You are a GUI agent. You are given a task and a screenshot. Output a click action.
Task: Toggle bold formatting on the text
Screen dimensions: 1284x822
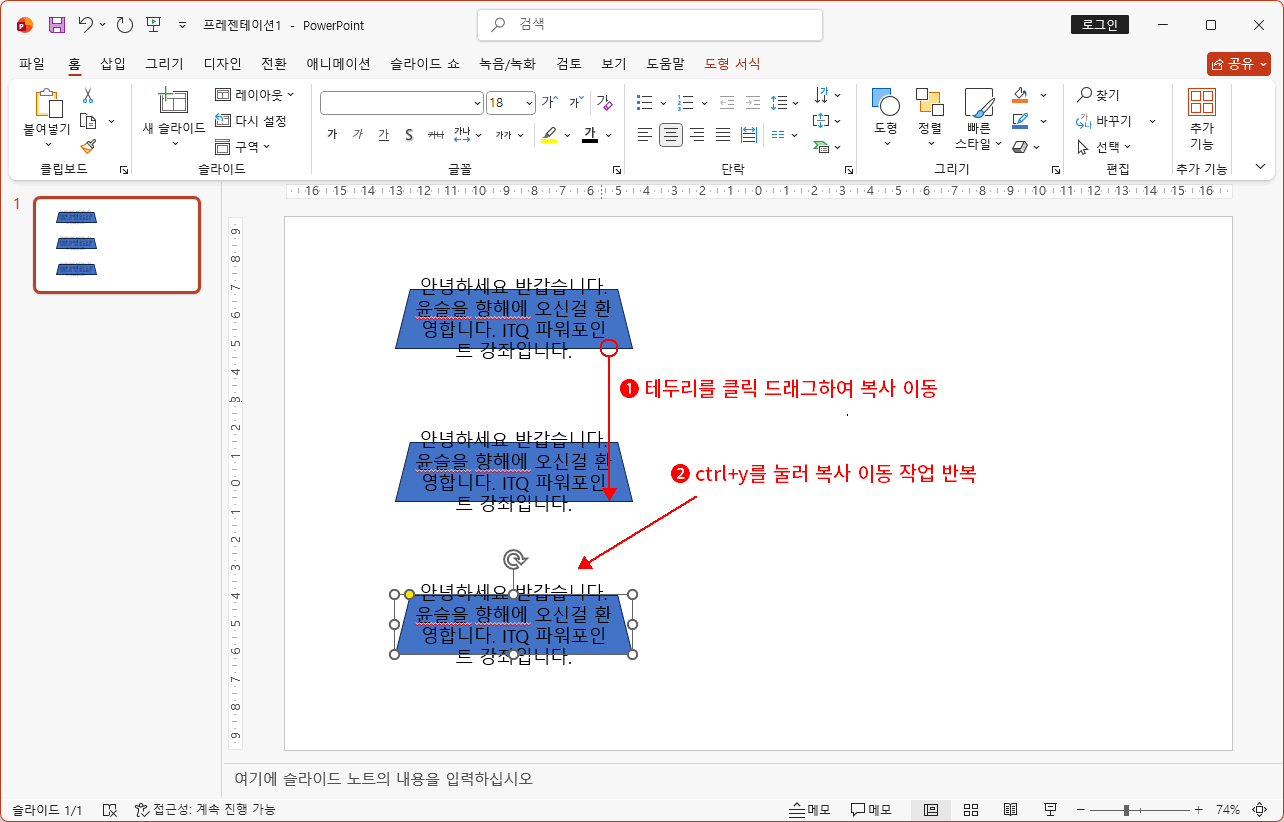click(x=331, y=133)
